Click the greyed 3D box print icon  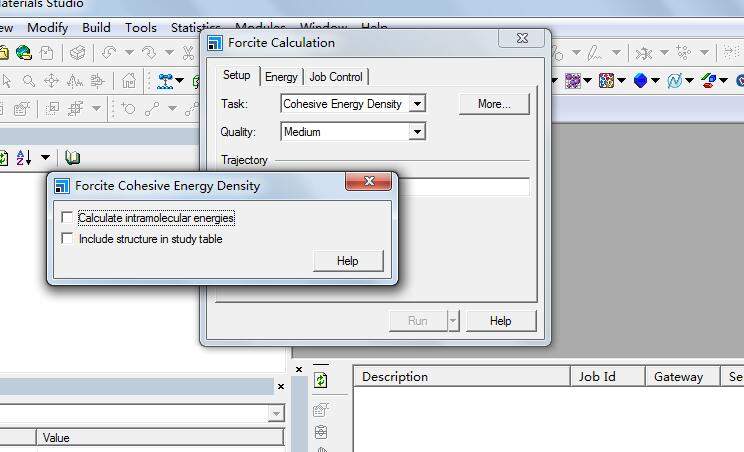[77, 53]
